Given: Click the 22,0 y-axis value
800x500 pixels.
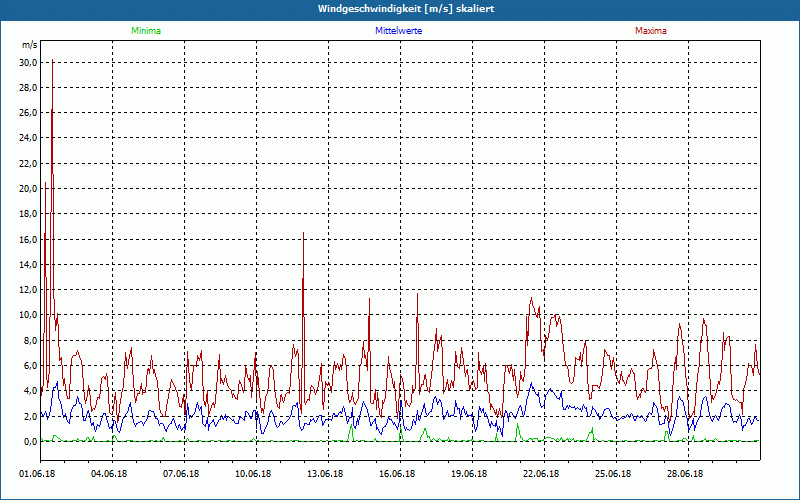Looking at the screenshot, I should [29, 163].
